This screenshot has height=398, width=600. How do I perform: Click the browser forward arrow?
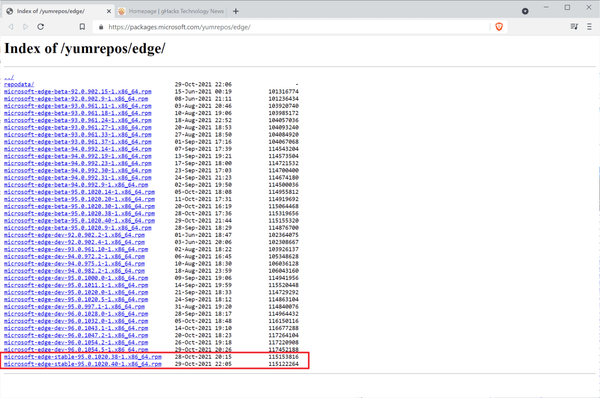(25, 27)
